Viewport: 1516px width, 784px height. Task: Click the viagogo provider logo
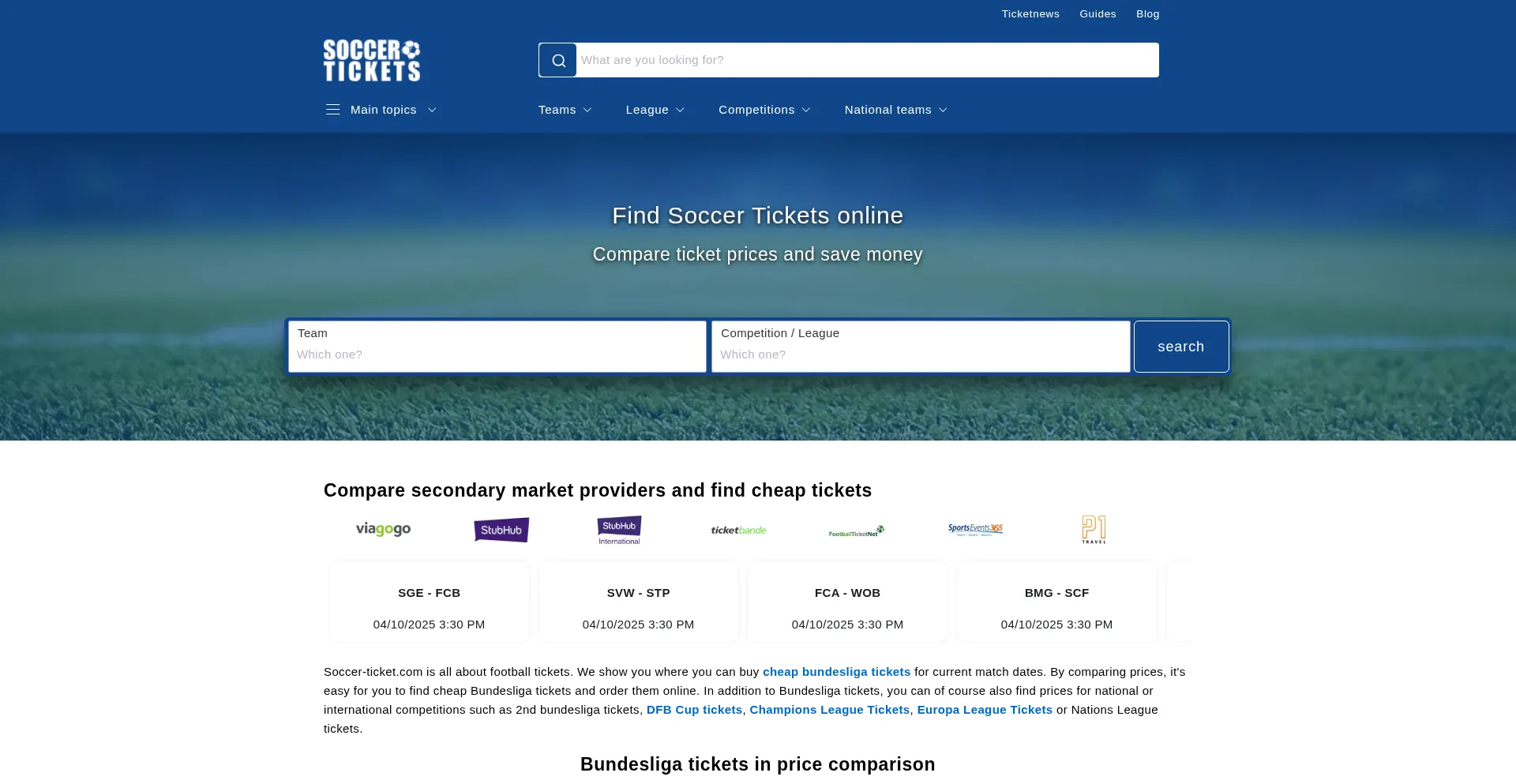click(x=383, y=529)
